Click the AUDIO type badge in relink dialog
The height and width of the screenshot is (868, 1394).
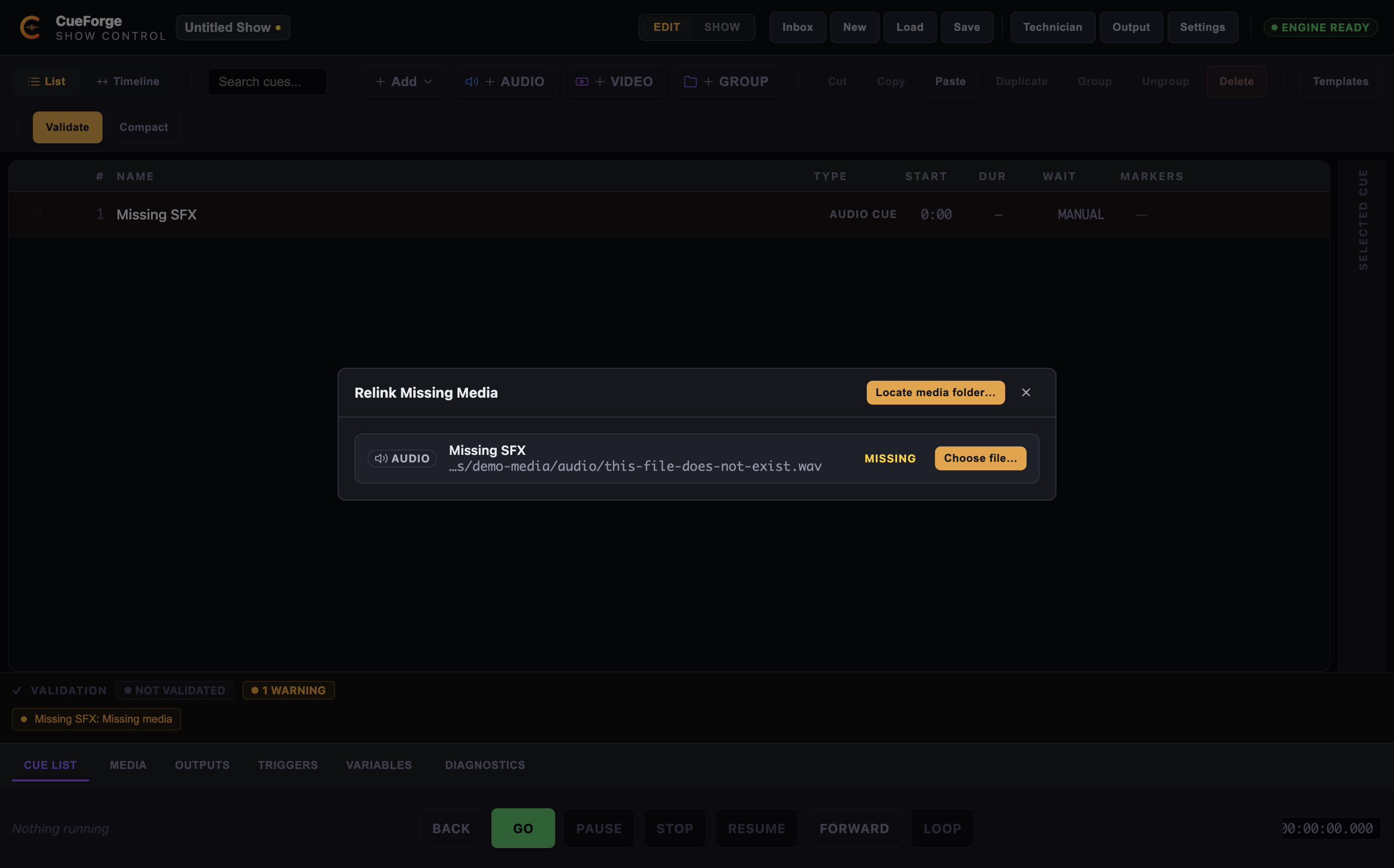pyautogui.click(x=402, y=458)
